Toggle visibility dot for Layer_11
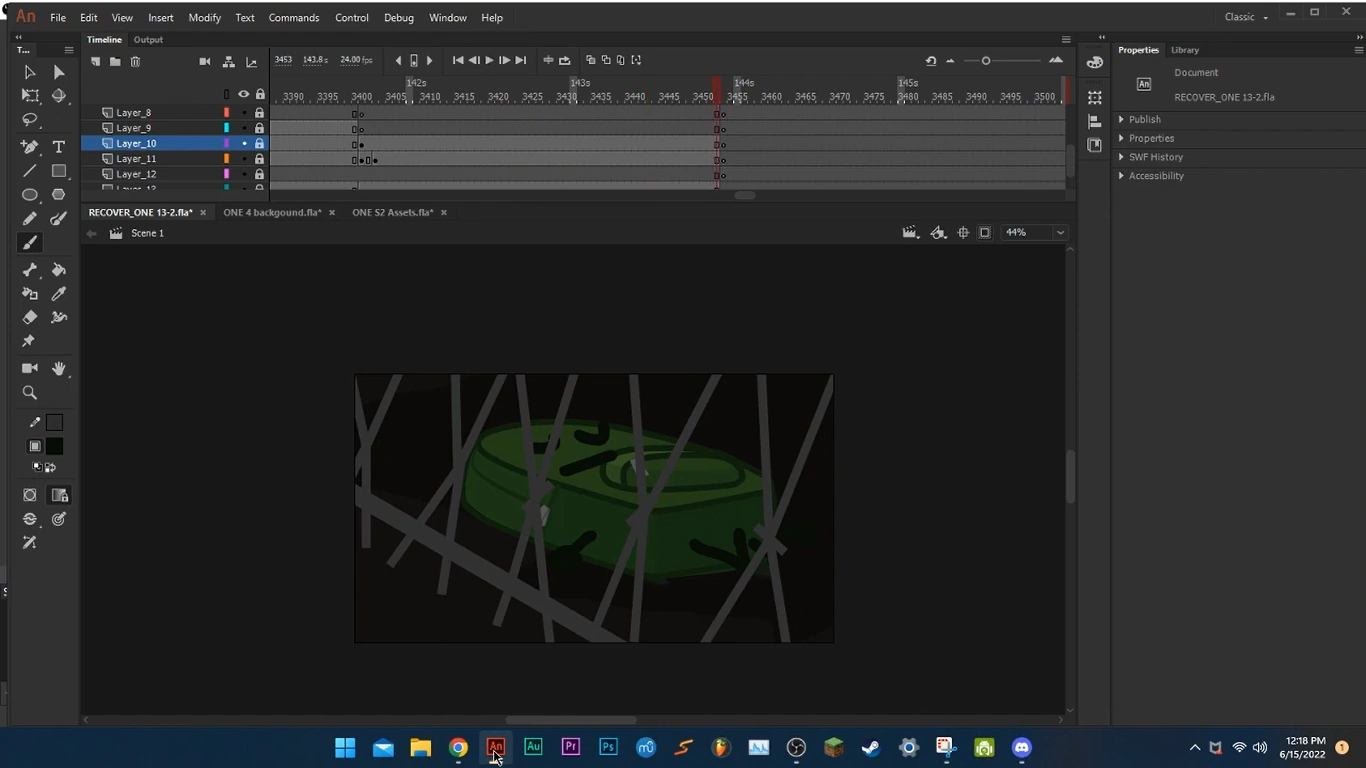Image resolution: width=1366 pixels, height=768 pixels. pyautogui.click(x=244, y=159)
